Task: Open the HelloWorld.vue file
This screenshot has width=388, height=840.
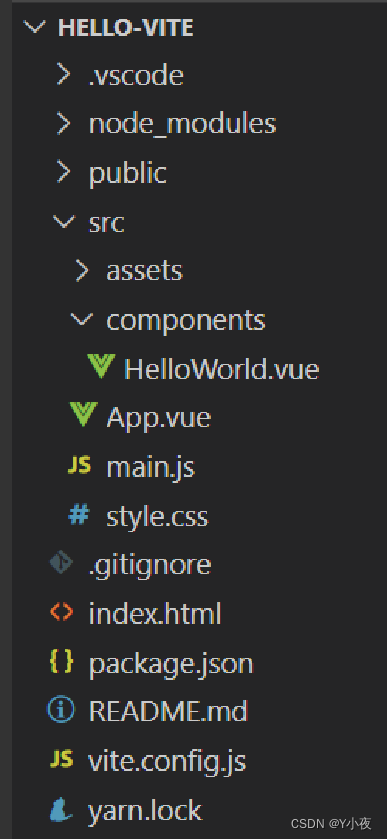Action: (221, 369)
